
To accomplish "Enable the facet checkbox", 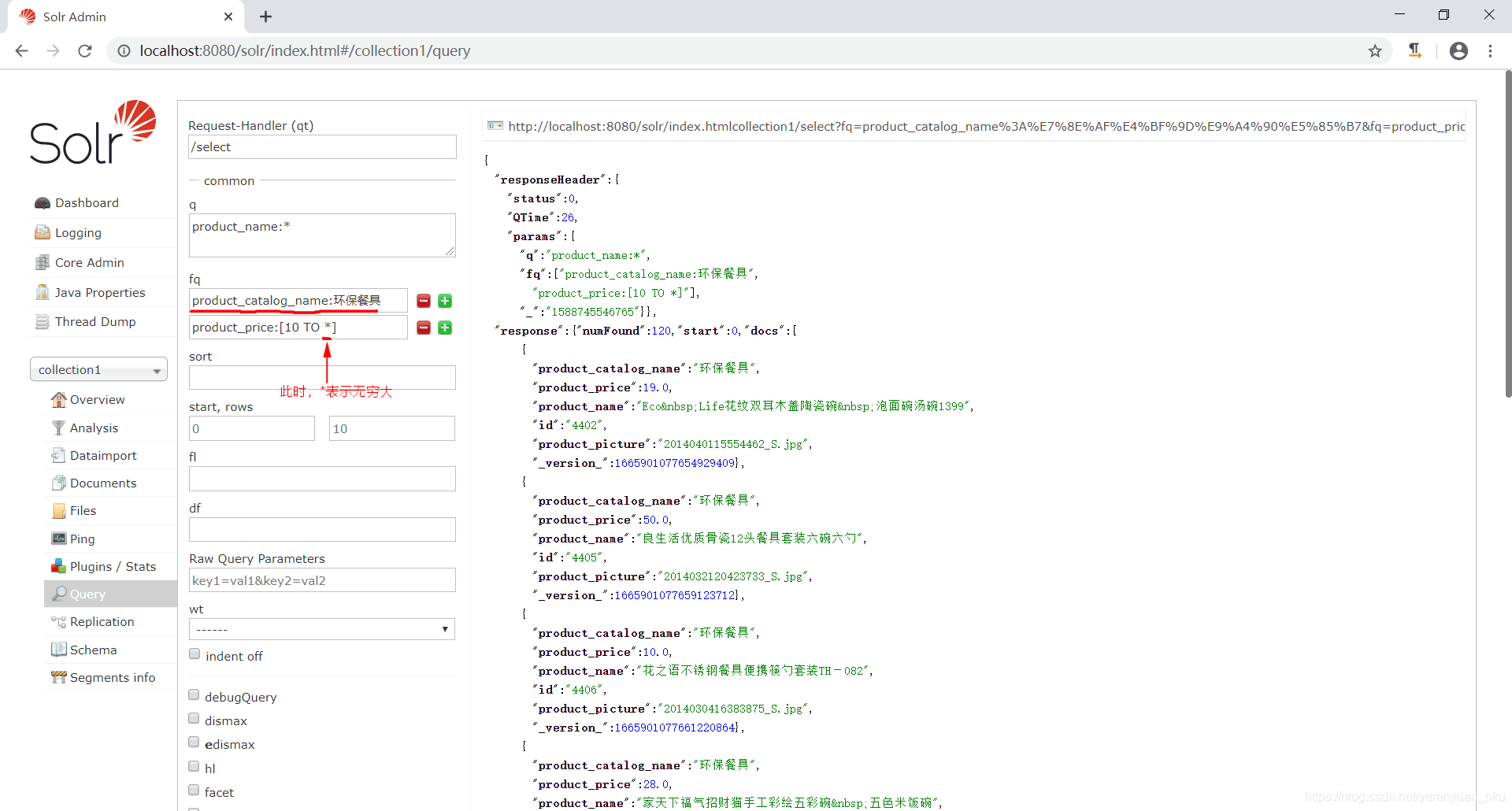I will pyautogui.click(x=194, y=790).
